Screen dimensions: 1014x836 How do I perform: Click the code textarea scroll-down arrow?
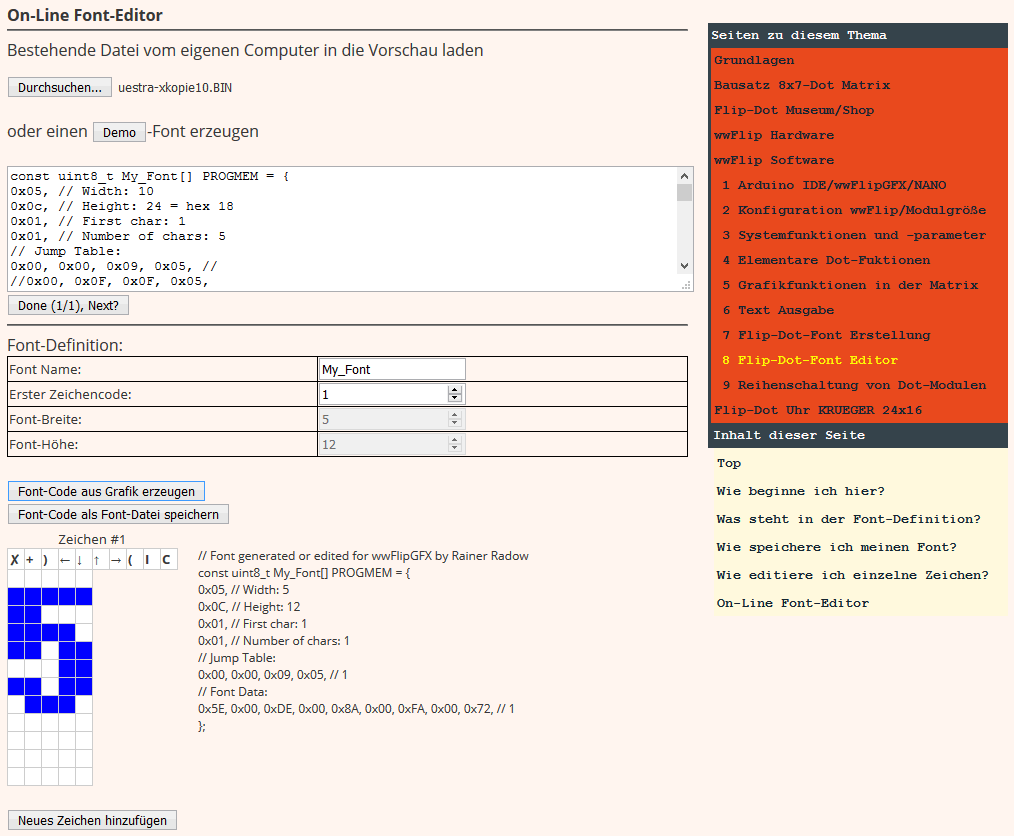tap(684, 266)
